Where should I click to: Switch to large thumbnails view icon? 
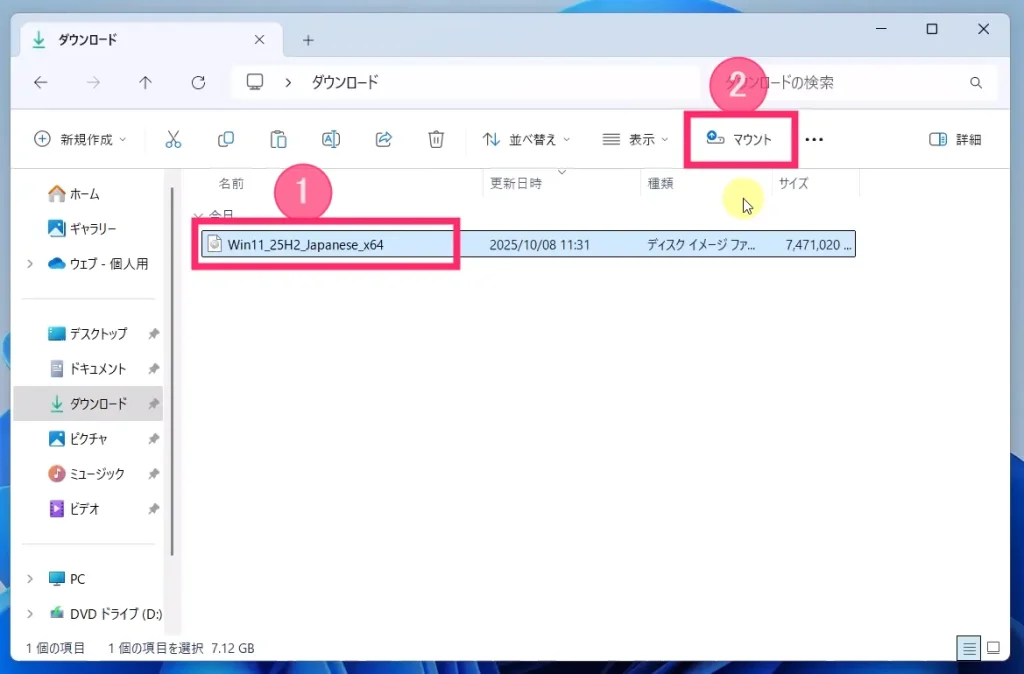pos(993,648)
